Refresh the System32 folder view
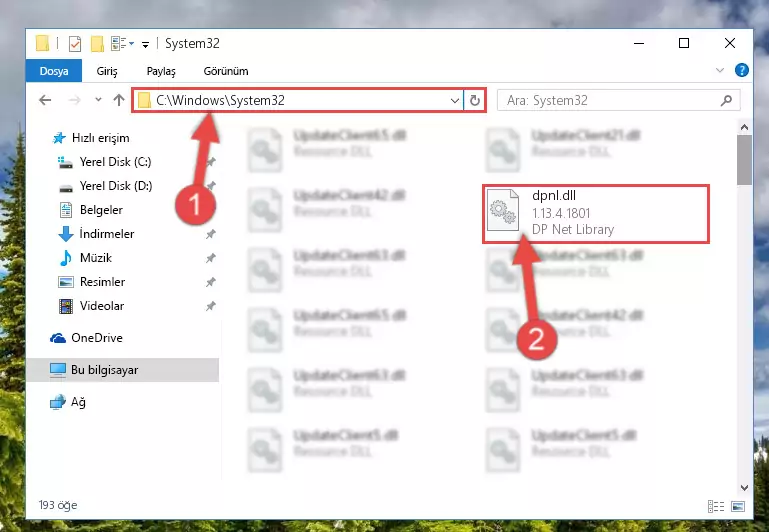The image size is (769, 532). click(474, 101)
